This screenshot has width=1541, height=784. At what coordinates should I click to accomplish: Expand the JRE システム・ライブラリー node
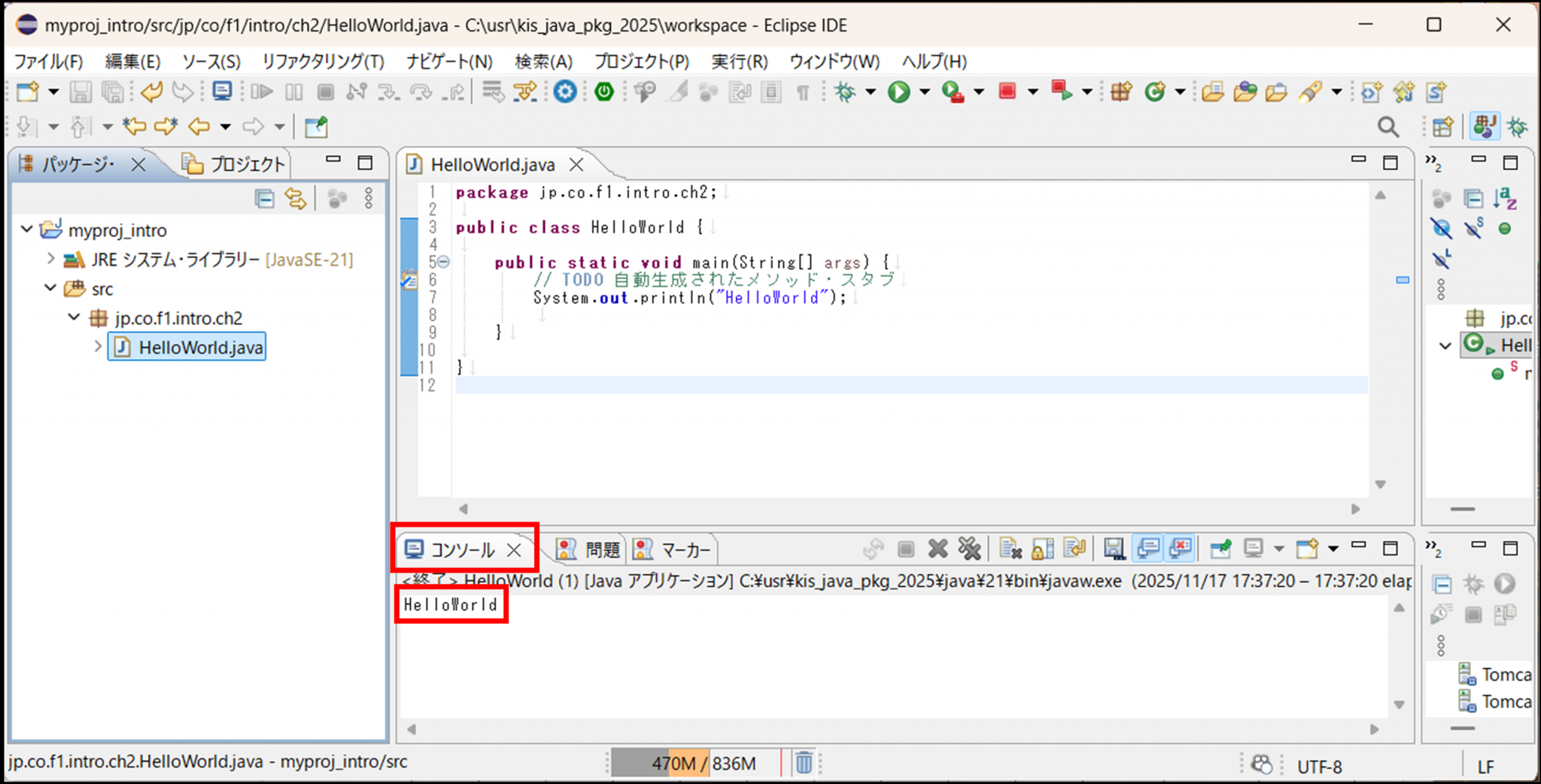(50, 259)
